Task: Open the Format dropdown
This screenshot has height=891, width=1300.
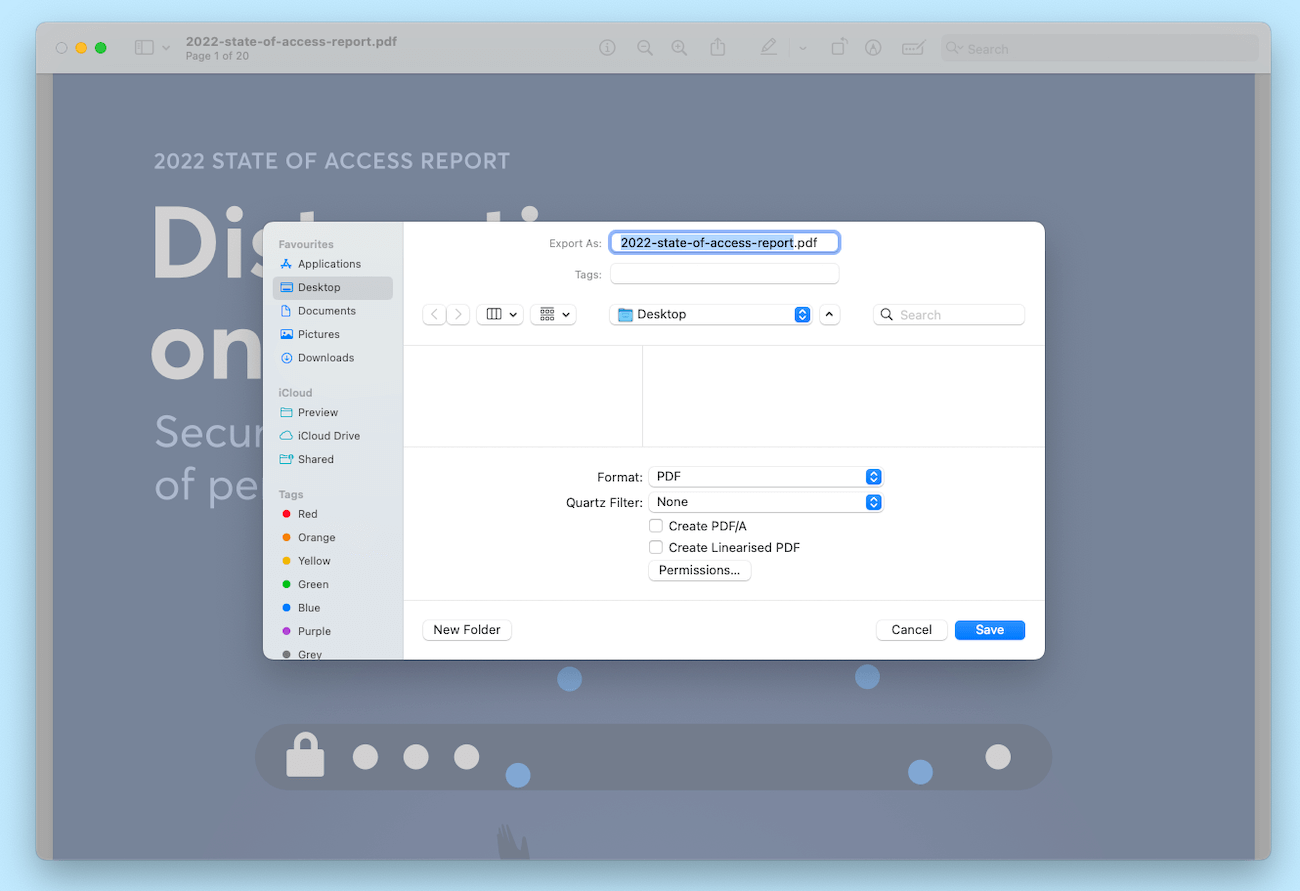Action: tap(765, 477)
